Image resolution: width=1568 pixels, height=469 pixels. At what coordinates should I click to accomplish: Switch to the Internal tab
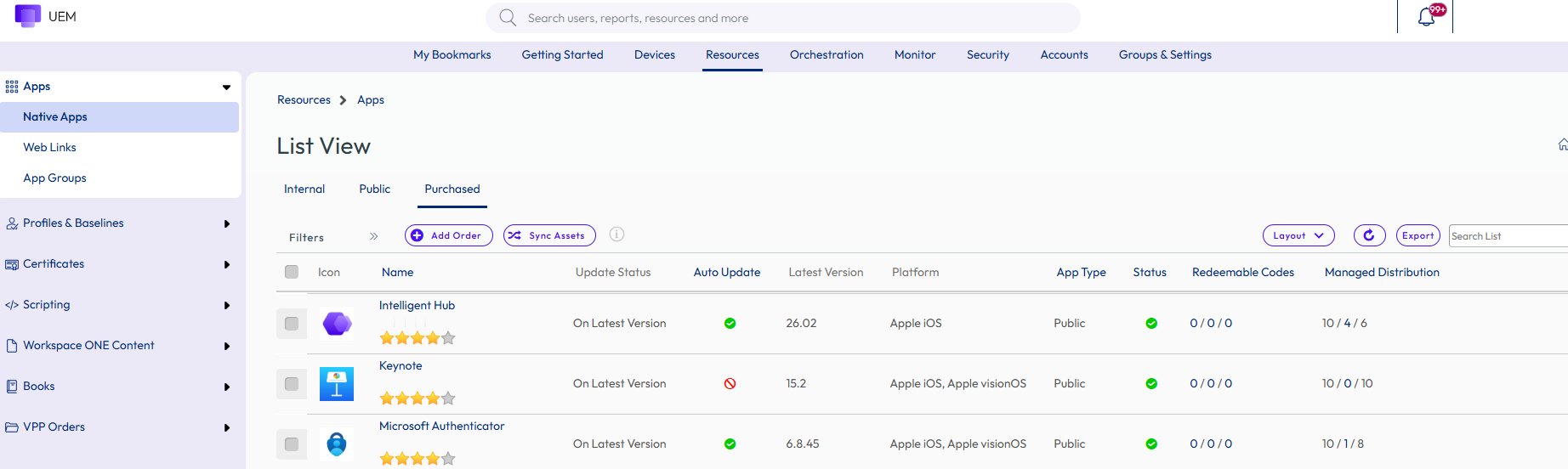point(304,189)
